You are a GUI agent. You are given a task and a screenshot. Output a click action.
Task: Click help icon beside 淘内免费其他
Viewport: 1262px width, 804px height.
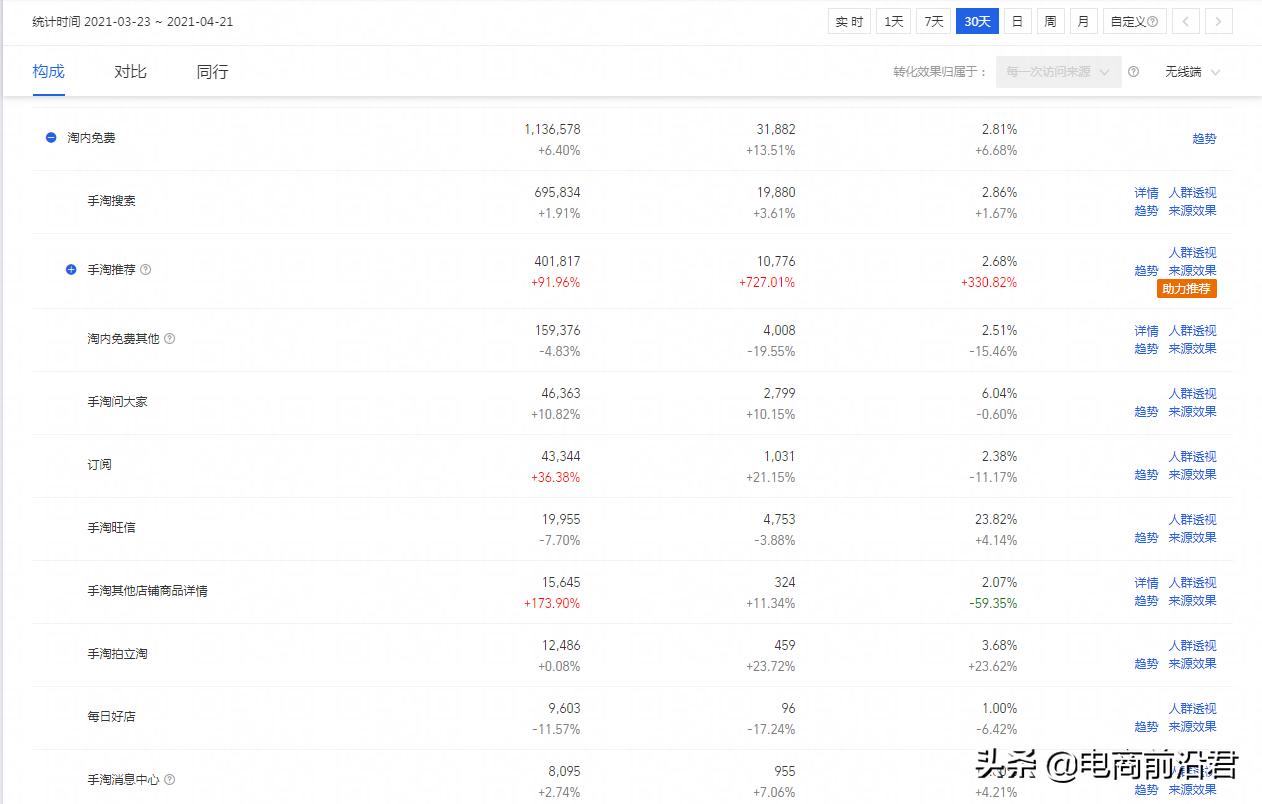pyautogui.click(x=170, y=339)
